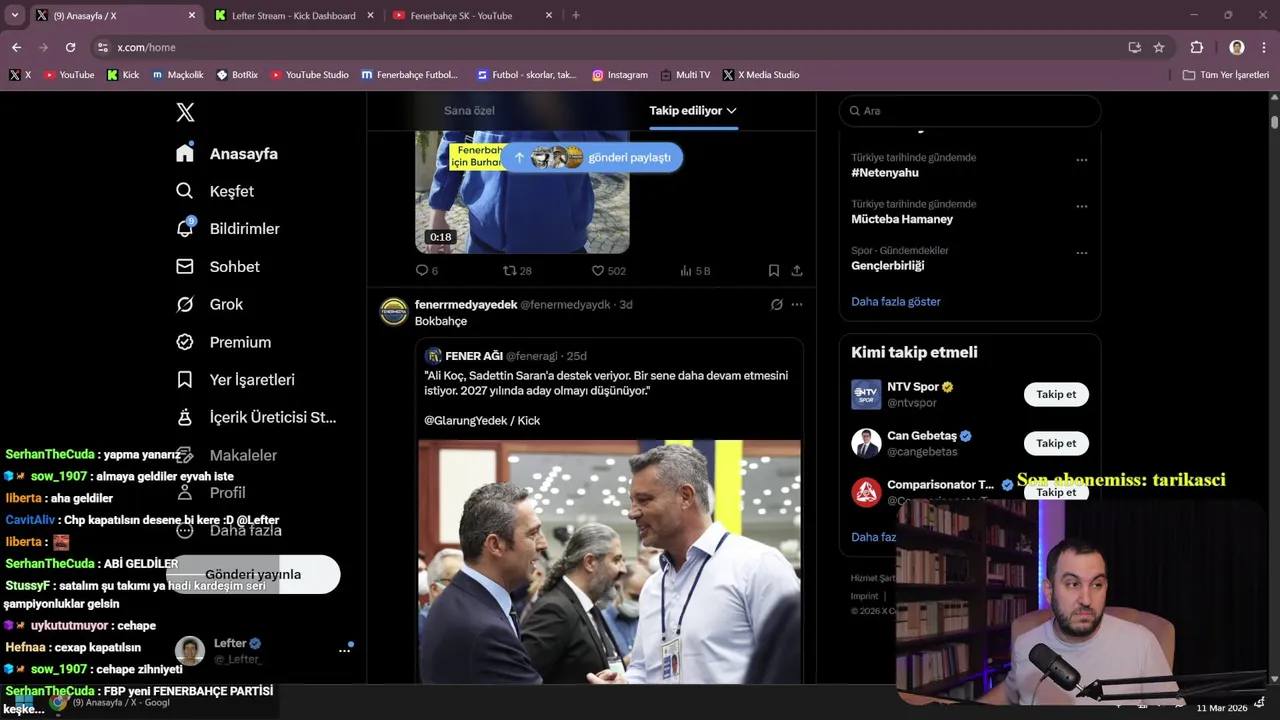Open Grok from sidebar
This screenshot has height=720, width=1280.
point(209,304)
